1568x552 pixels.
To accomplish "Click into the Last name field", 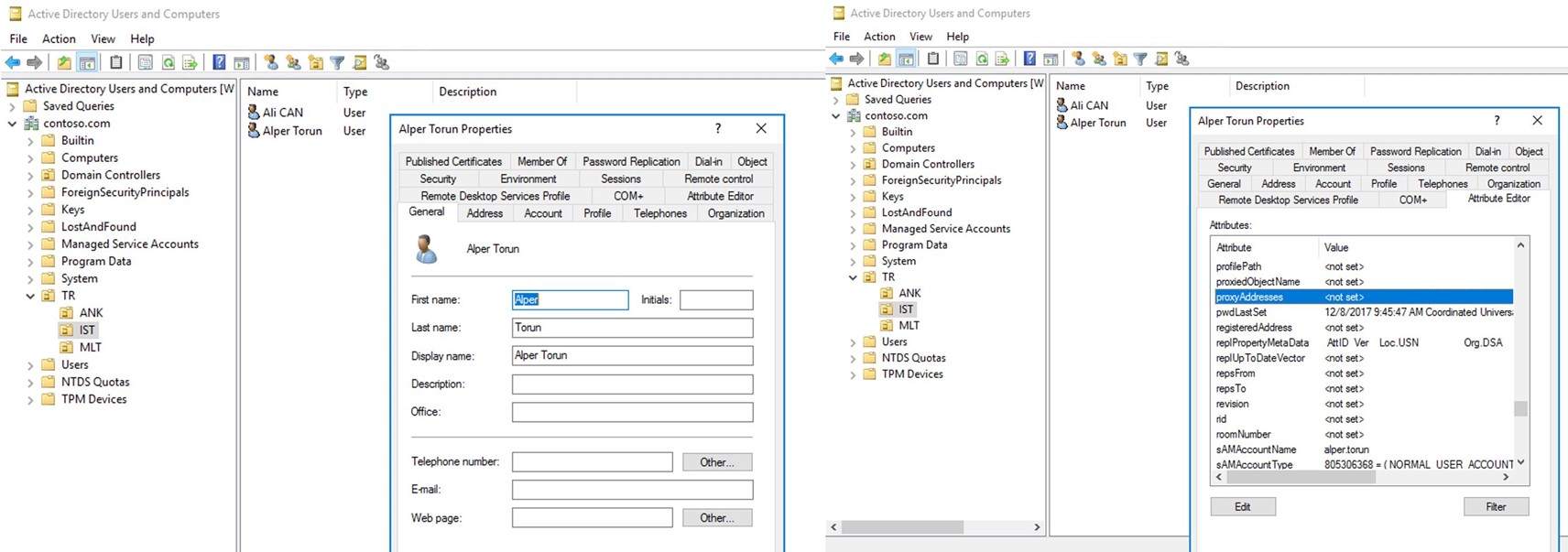I will 632,328.
